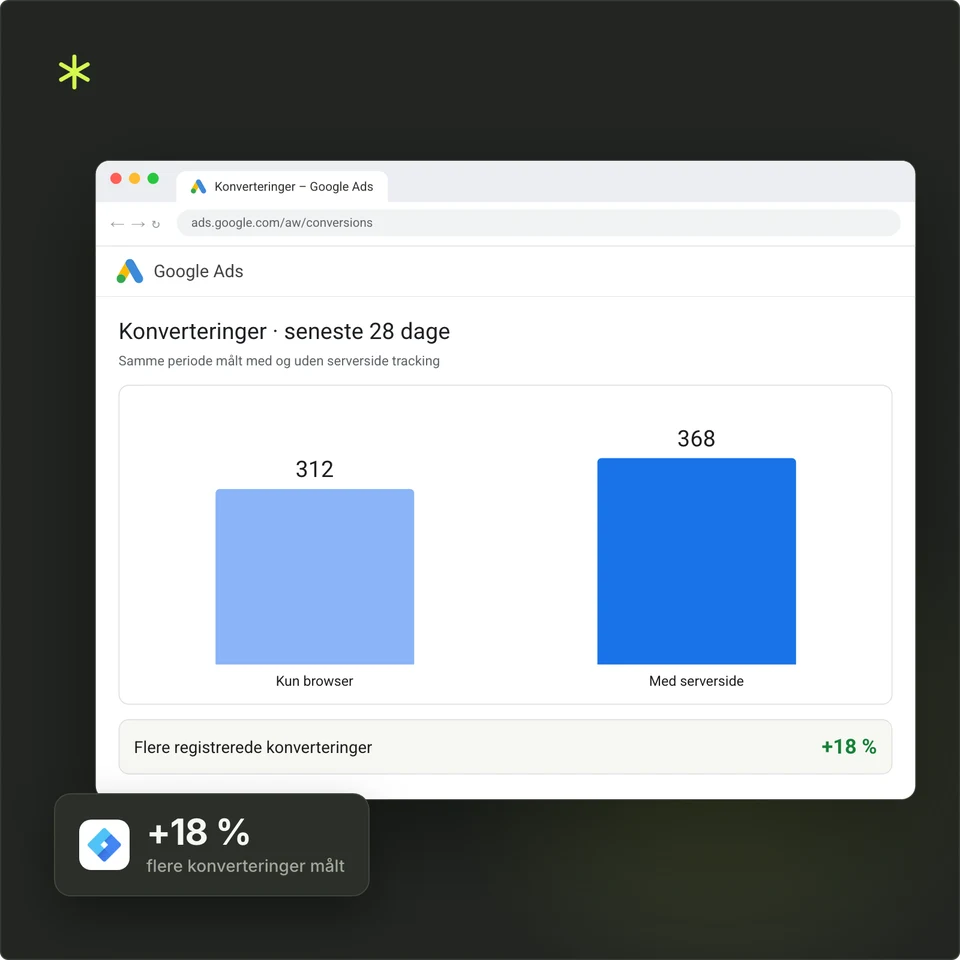This screenshot has width=960, height=960.
Task: Reload the page with the refresh icon
Action: pyautogui.click(x=156, y=224)
